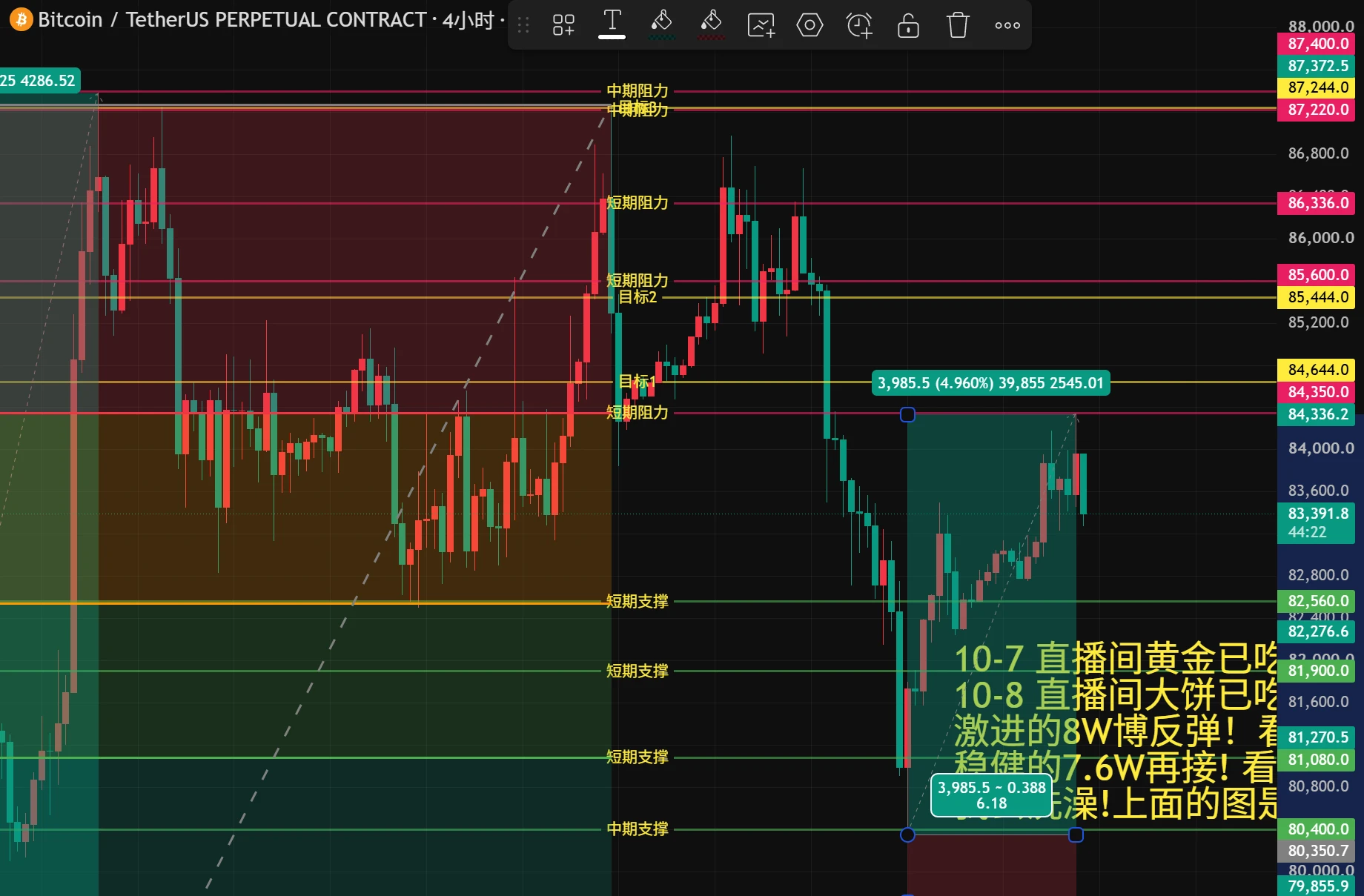
Task: Click the 87,400.0 price axis label
Action: tap(1317, 44)
